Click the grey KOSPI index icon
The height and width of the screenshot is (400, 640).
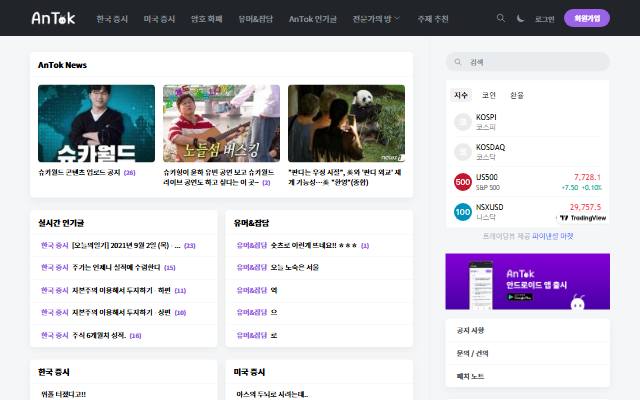tap(463, 122)
